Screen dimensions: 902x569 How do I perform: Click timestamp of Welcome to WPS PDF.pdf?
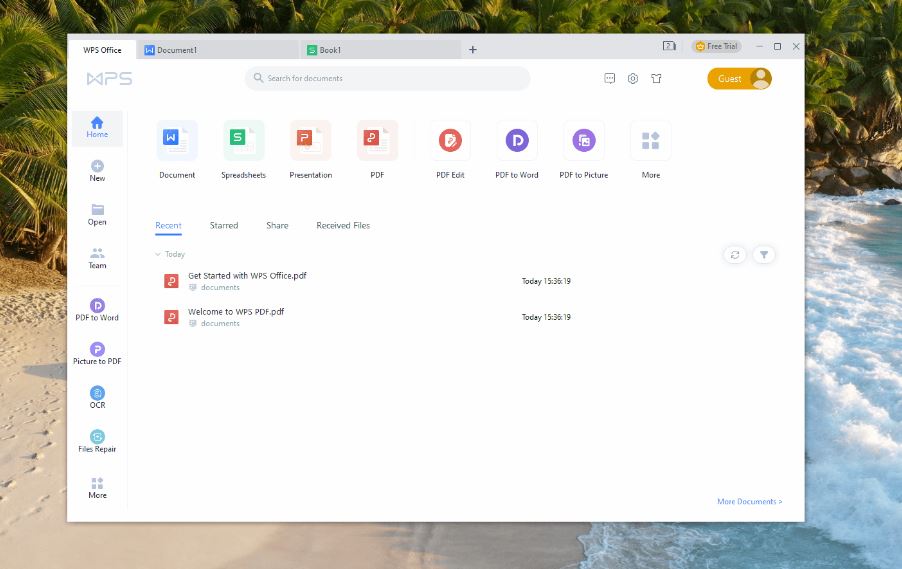[546, 317]
